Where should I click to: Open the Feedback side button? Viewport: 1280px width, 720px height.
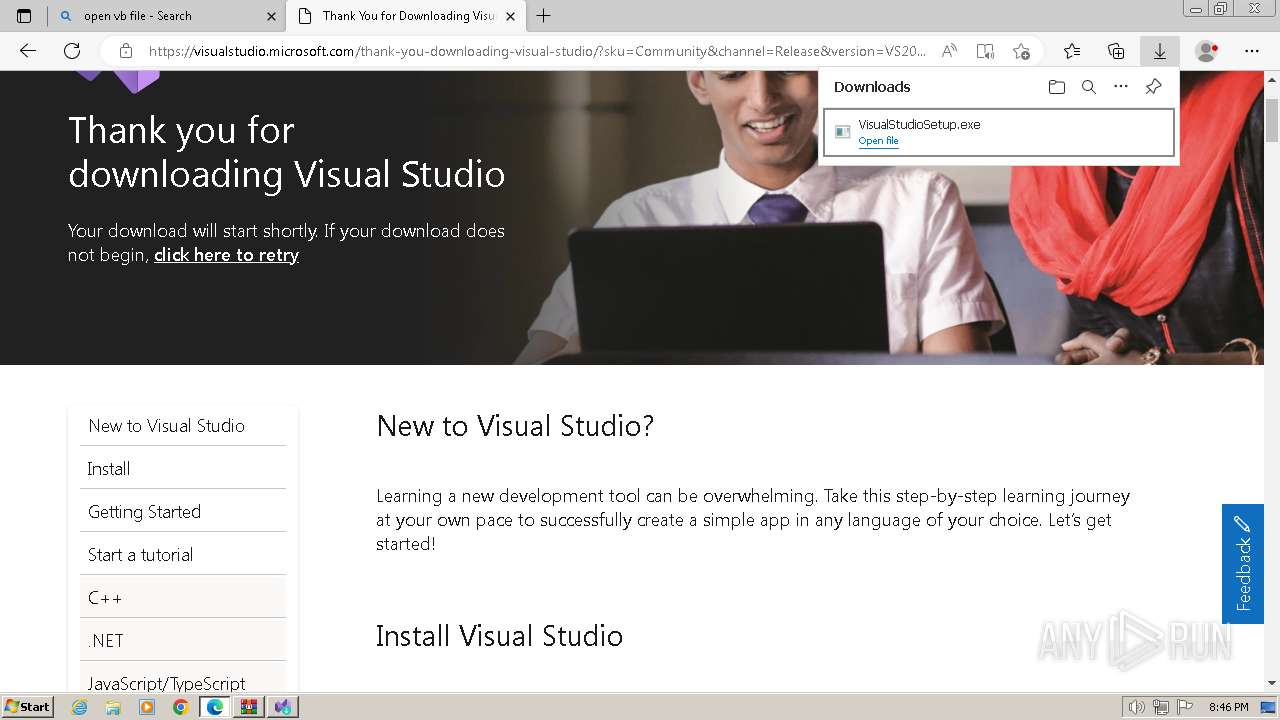[1242, 564]
